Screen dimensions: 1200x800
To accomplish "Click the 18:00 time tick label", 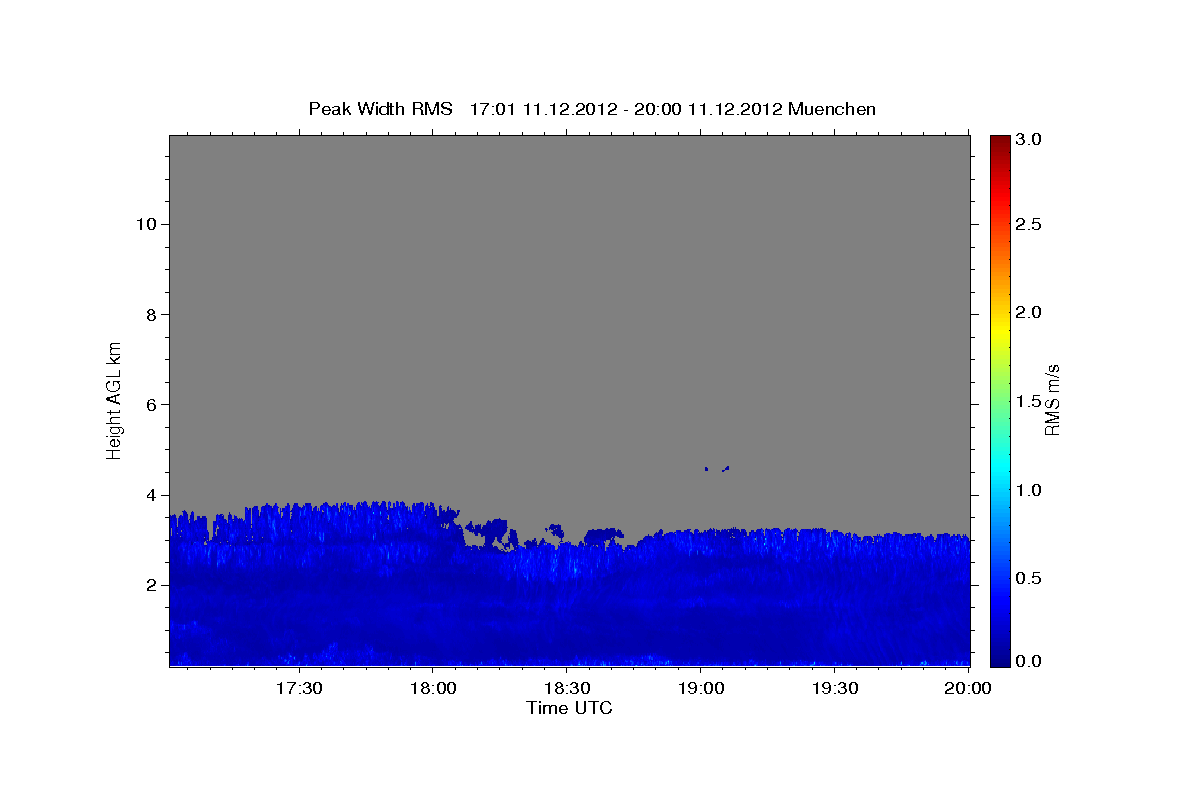I will (x=432, y=688).
